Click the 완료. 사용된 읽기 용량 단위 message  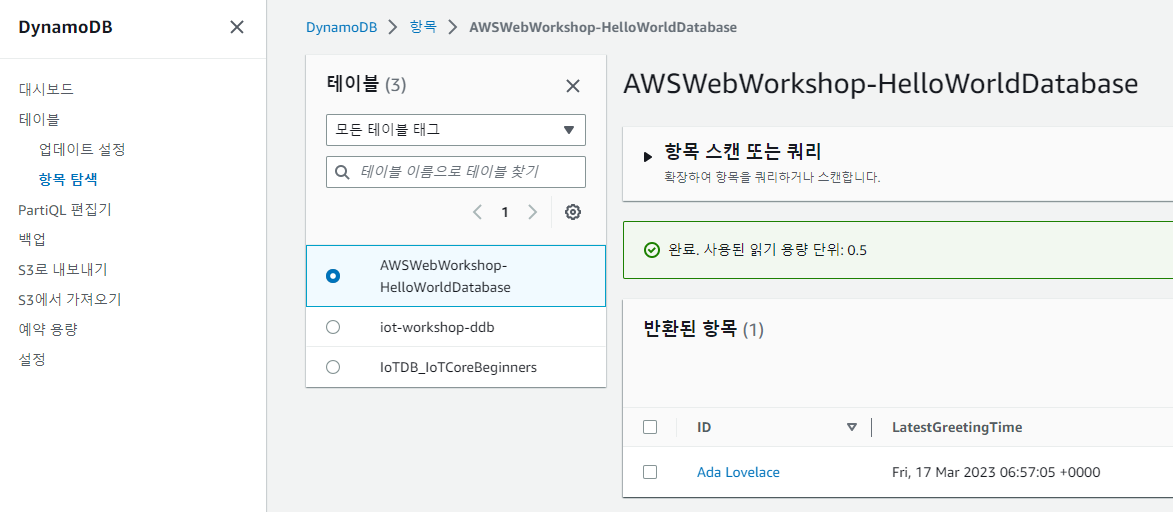766,250
